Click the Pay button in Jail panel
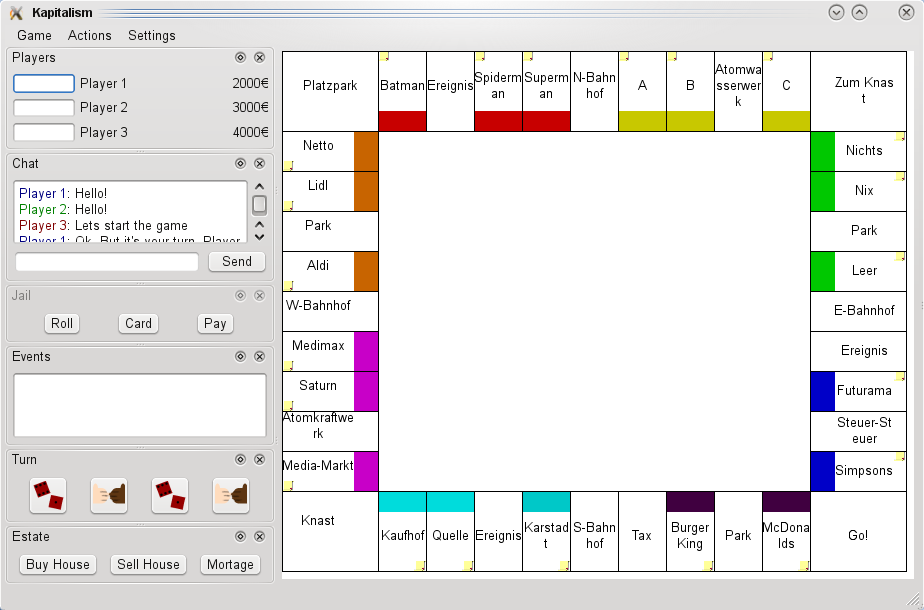The width and height of the screenshot is (924, 610). click(x=215, y=324)
